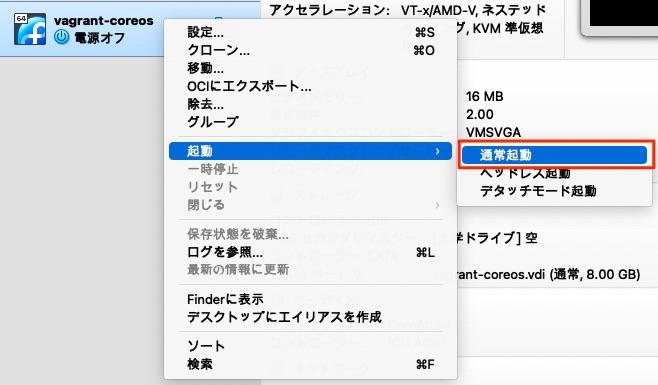This screenshot has width=658, height=385.
Task: Click the vagrant-coreos.vdi storage entry
Action: pos(549,275)
